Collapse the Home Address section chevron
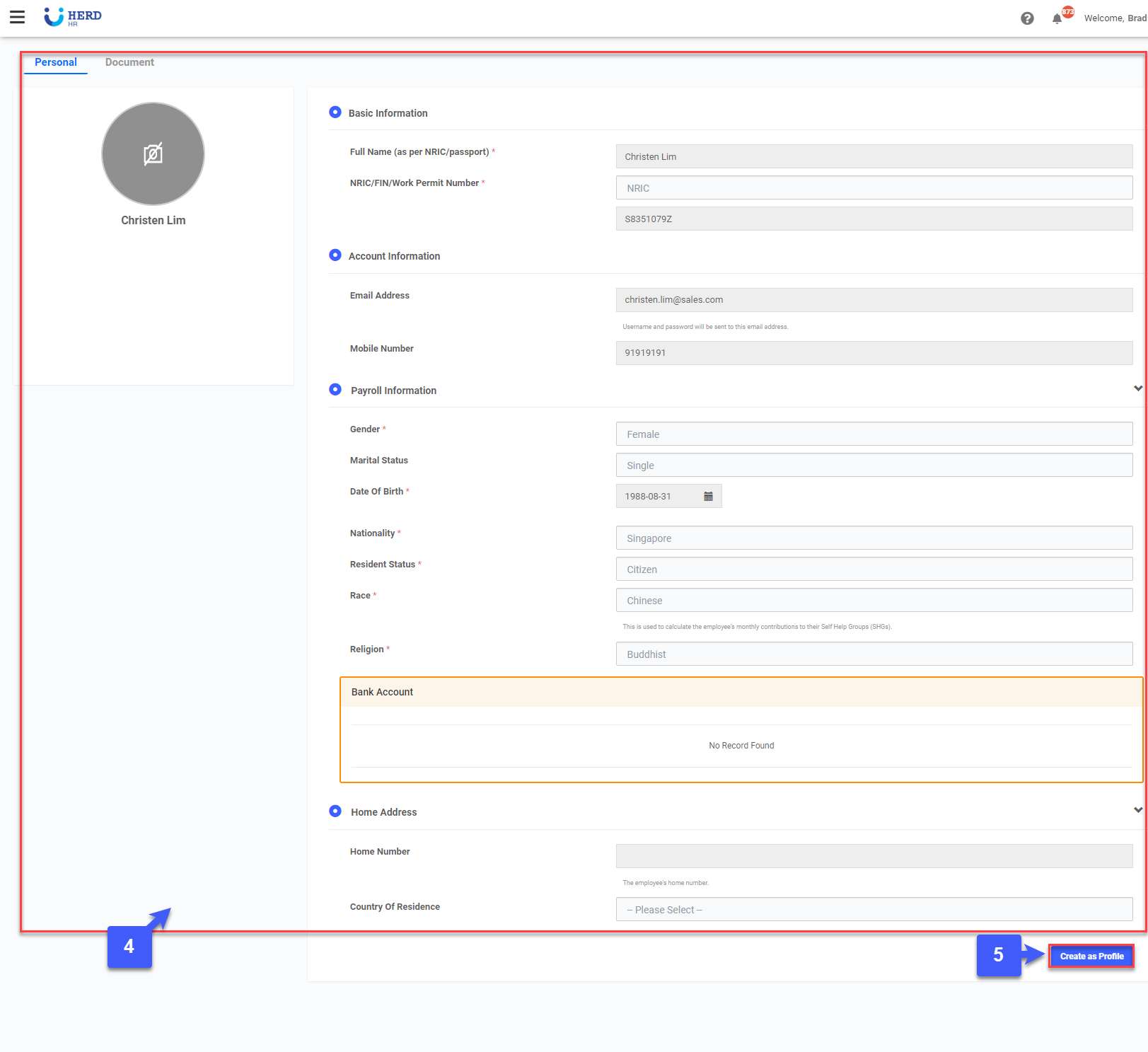Image resolution: width=1148 pixels, height=1052 pixels. (x=1137, y=809)
